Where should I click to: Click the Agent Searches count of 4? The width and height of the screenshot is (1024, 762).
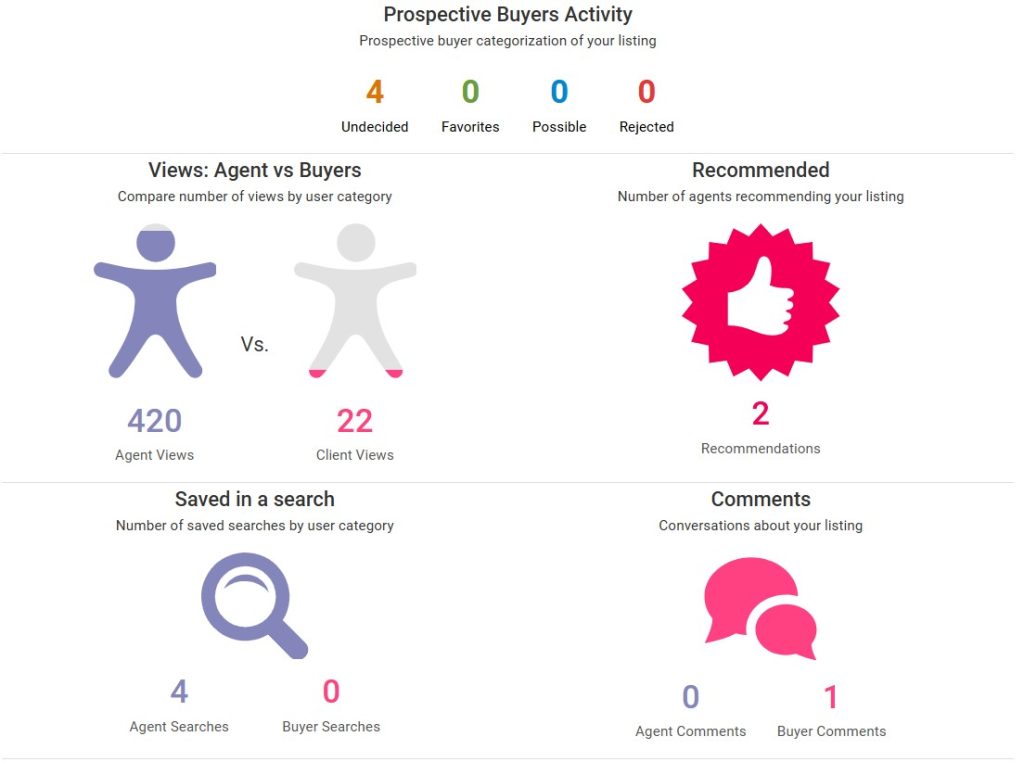coord(179,691)
